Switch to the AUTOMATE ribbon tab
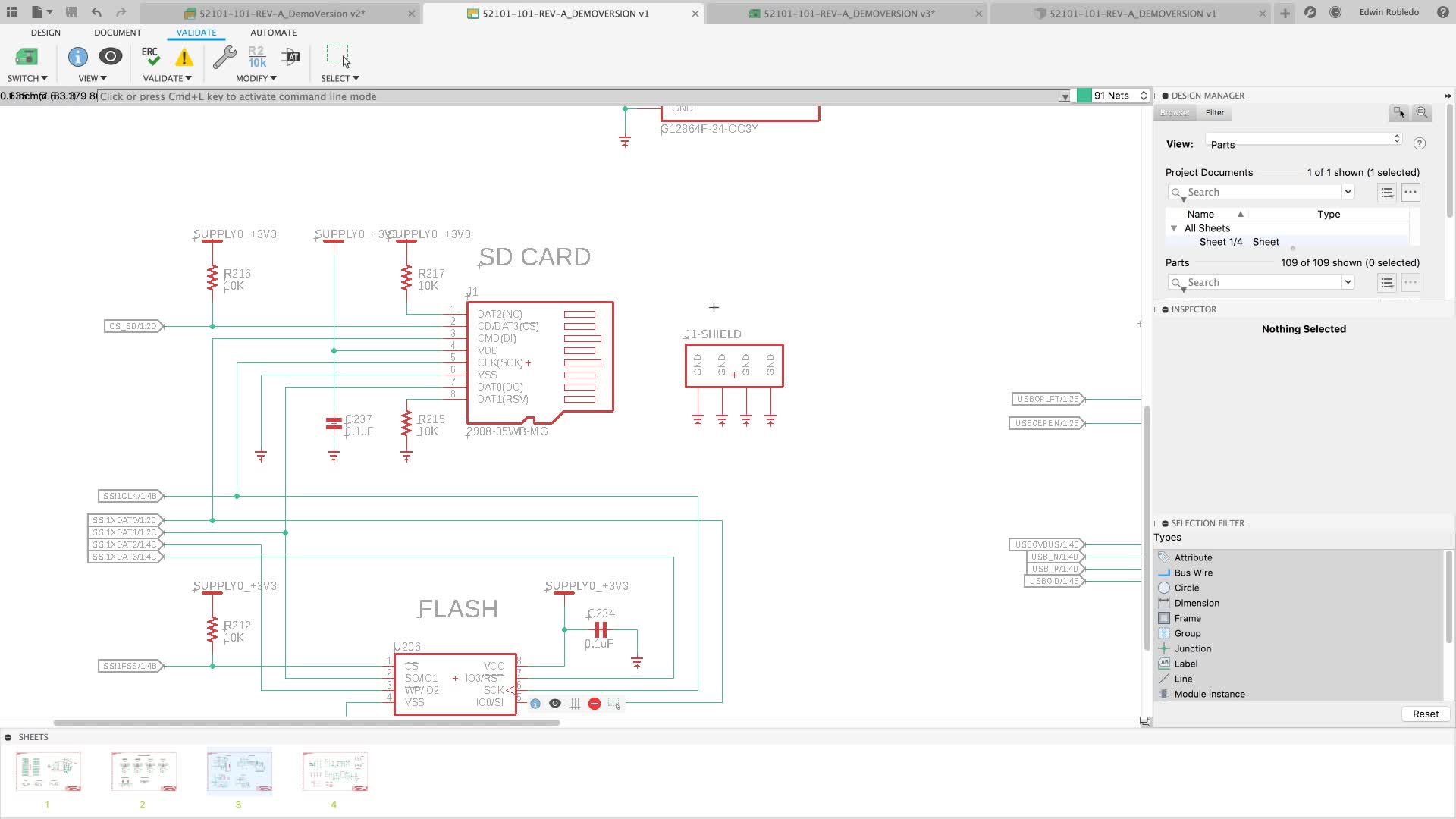1456x819 pixels. (x=273, y=33)
